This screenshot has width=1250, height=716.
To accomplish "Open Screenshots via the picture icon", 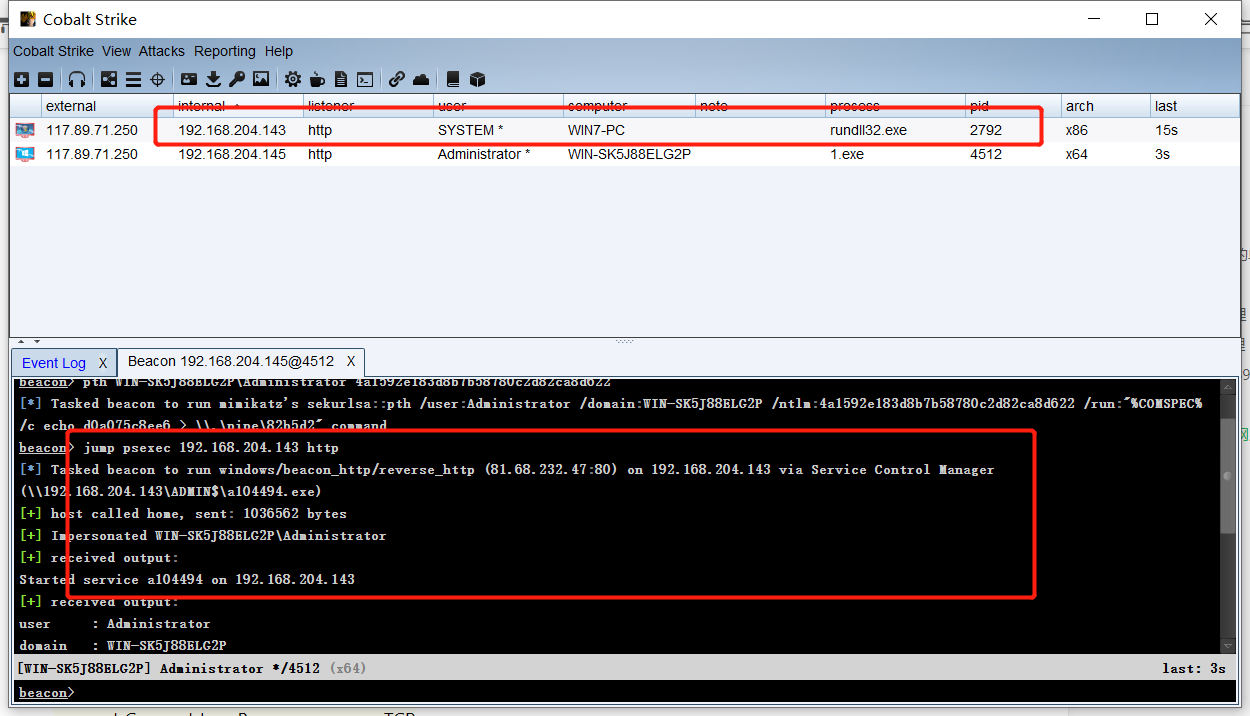I will [261, 79].
